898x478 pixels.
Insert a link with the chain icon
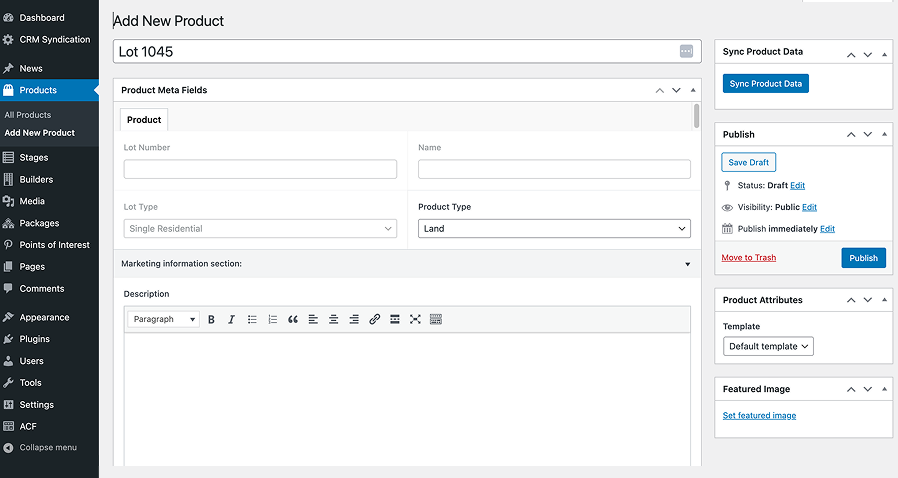click(x=375, y=319)
